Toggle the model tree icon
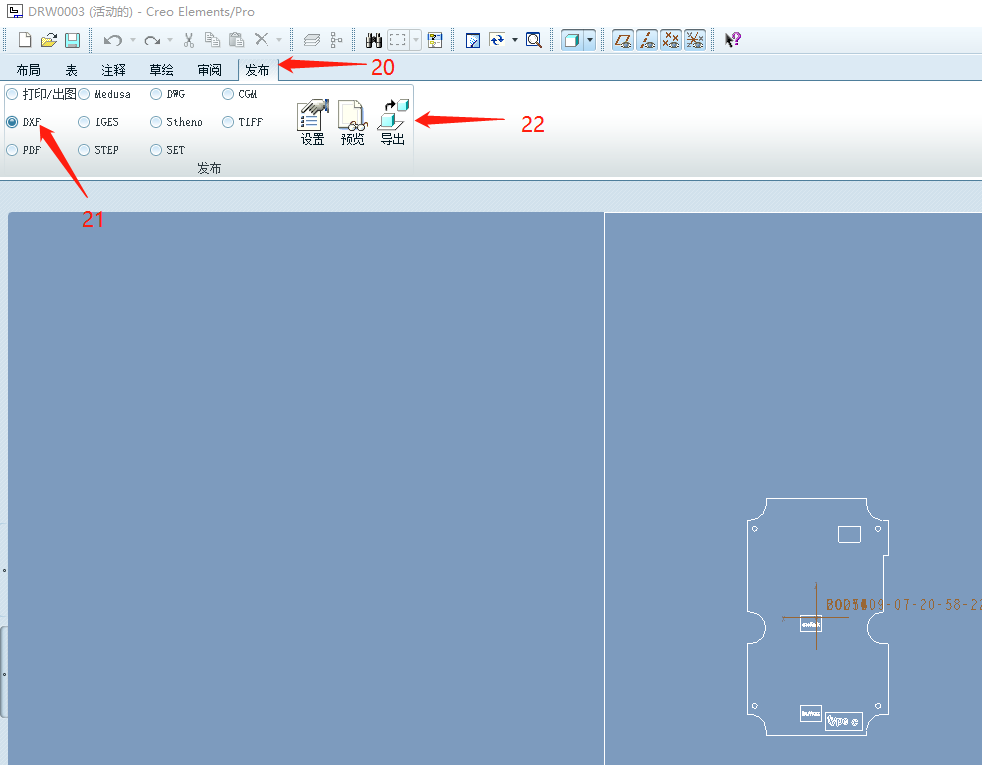Image resolution: width=982 pixels, height=765 pixels. [x=337, y=40]
